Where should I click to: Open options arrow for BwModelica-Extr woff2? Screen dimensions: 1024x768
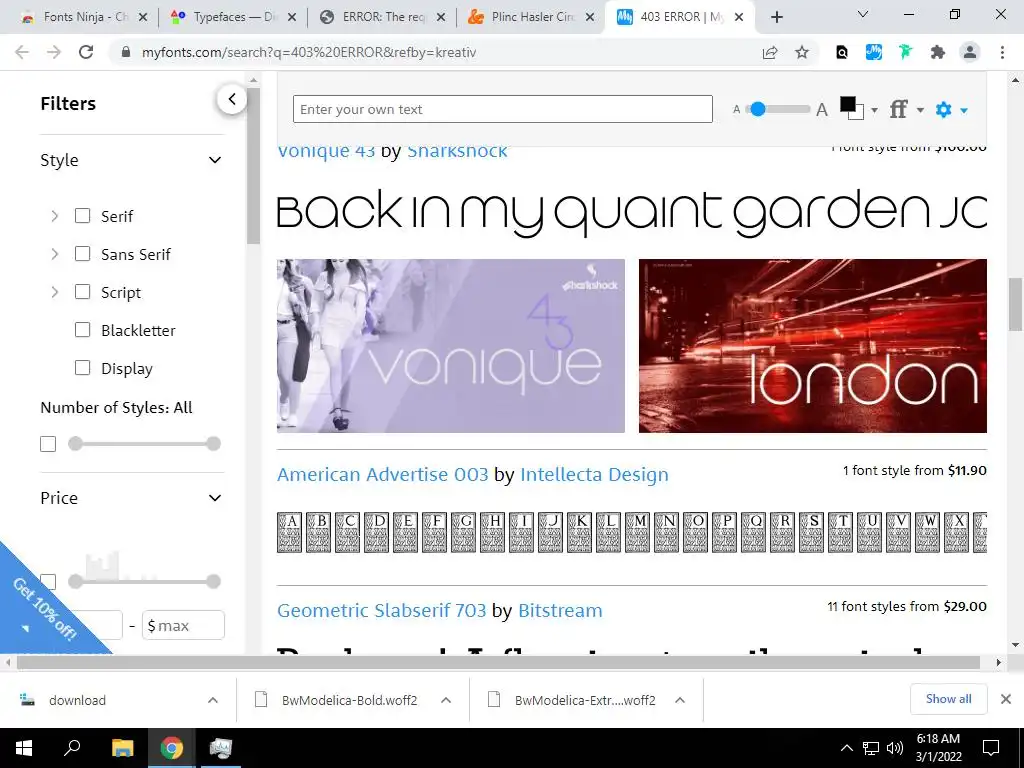pos(680,700)
